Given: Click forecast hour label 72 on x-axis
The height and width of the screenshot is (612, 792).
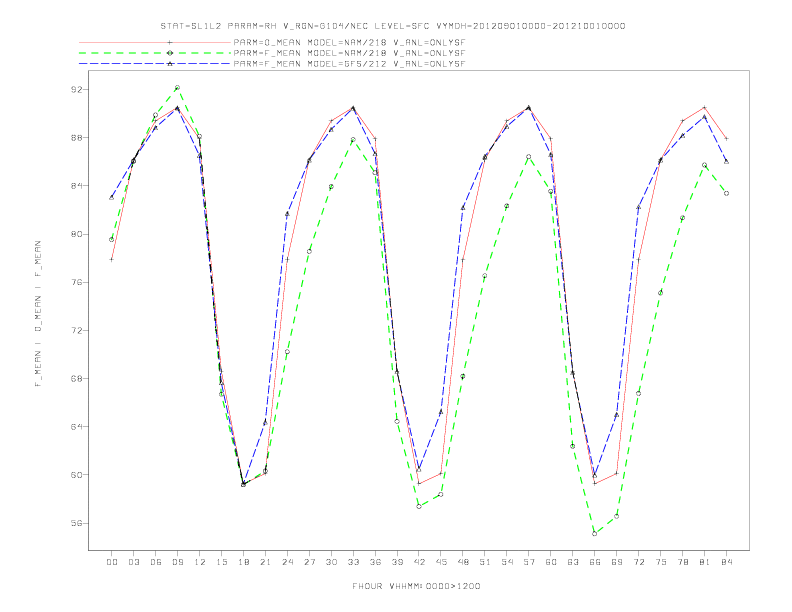Looking at the screenshot, I should pos(638,562).
